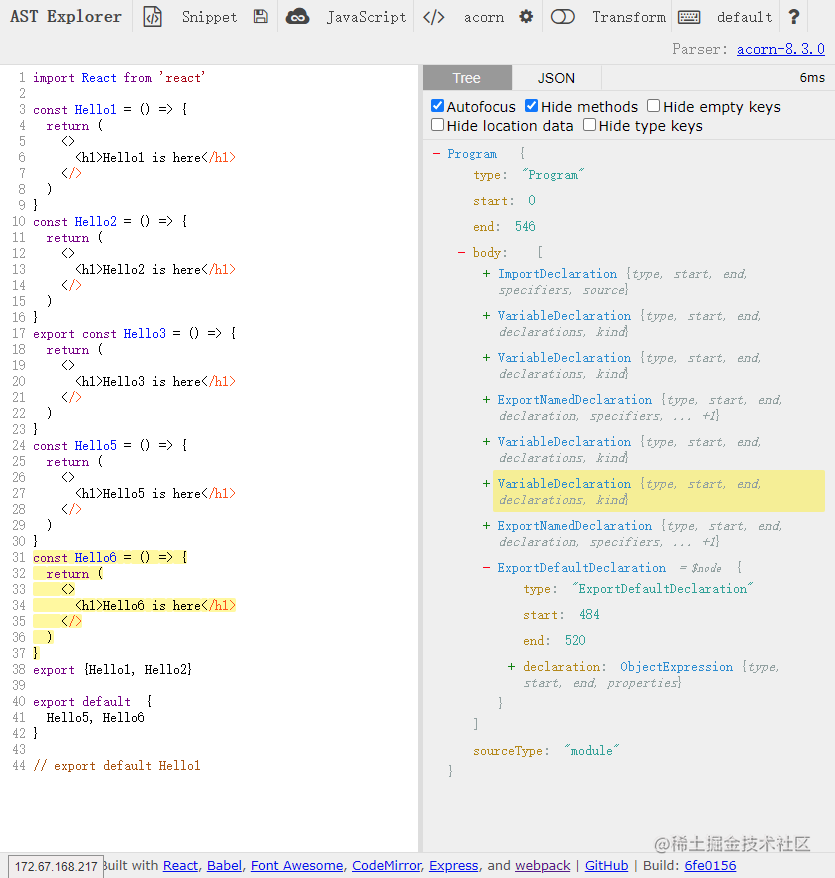Click the code snippet icon beside AST Explorer
Image resolution: width=835 pixels, height=878 pixels.
(152, 16)
